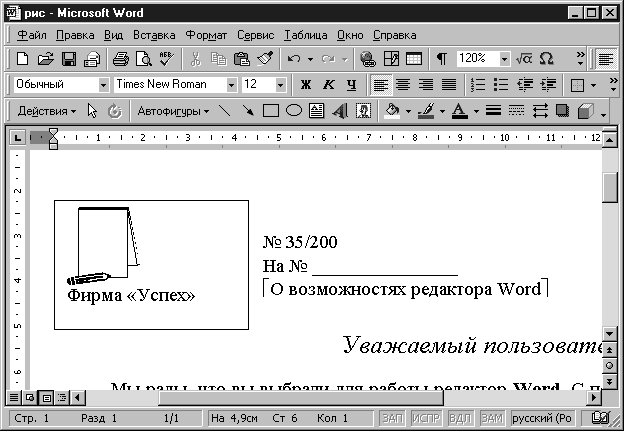The image size is (624, 431).
Task: Create a new blank document
Action: pos(22,59)
